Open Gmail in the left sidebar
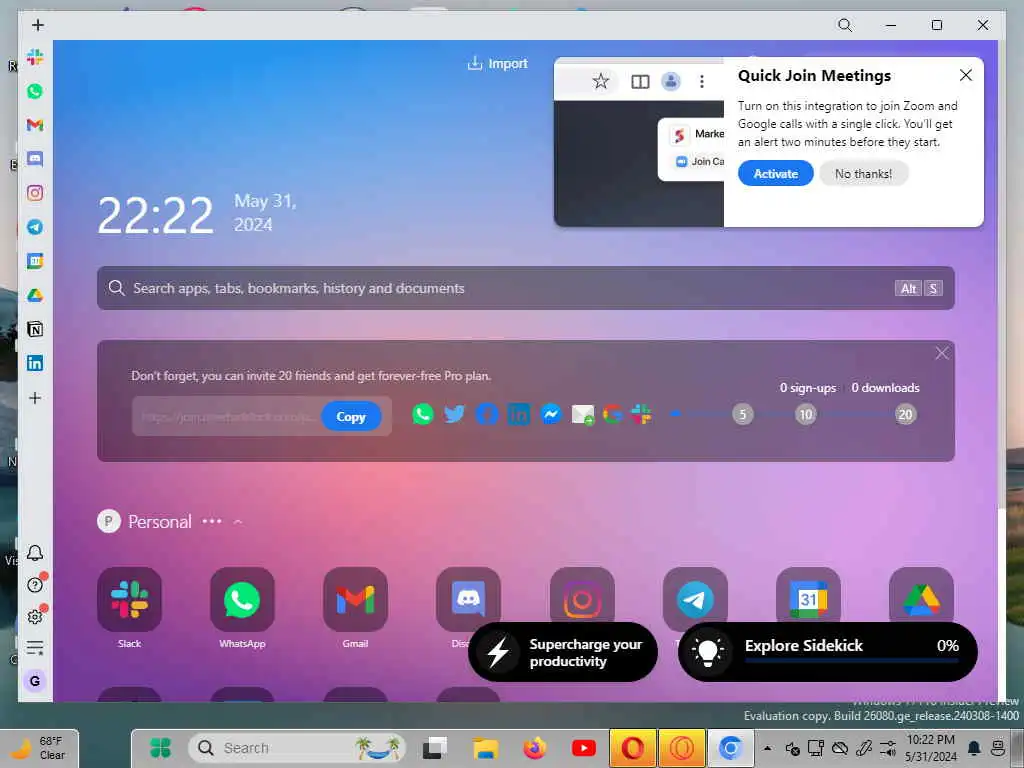 [35, 125]
